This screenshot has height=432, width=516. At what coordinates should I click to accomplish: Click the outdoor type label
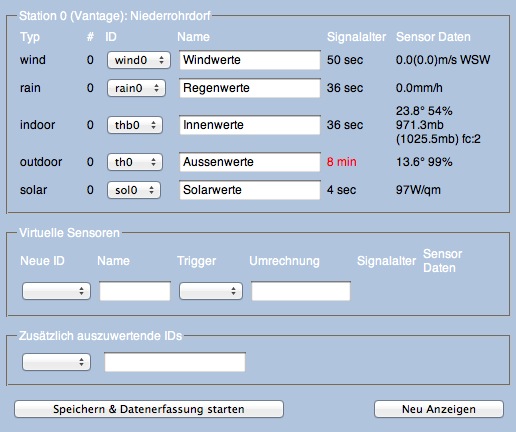(41, 162)
